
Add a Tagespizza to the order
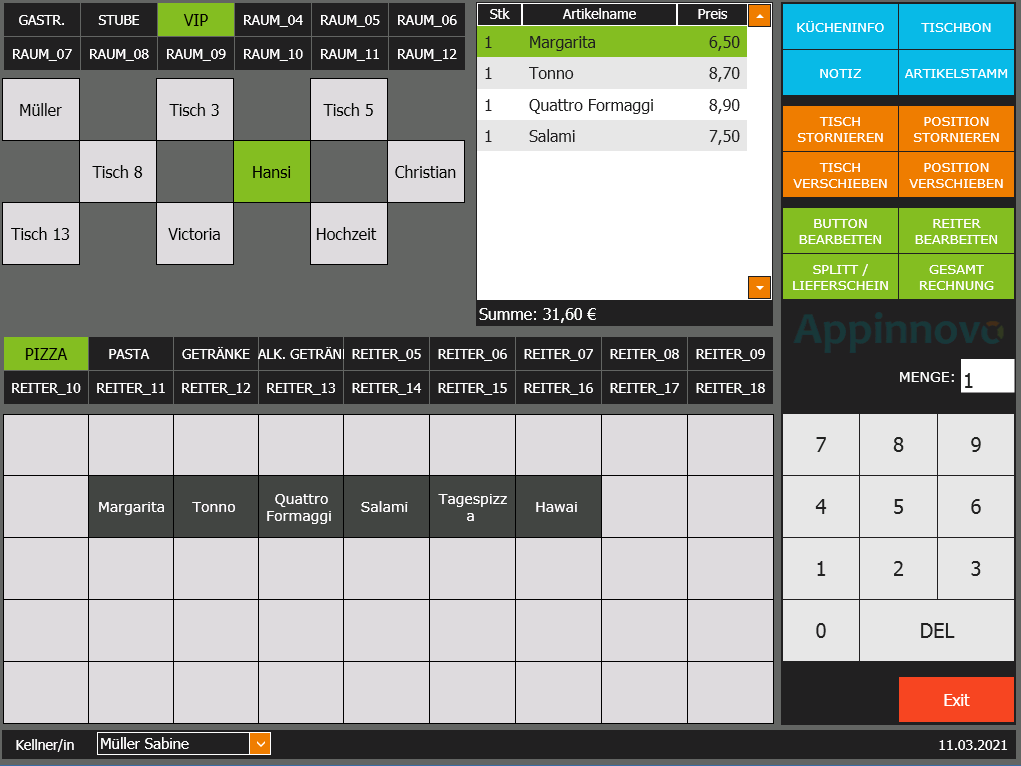pos(471,507)
